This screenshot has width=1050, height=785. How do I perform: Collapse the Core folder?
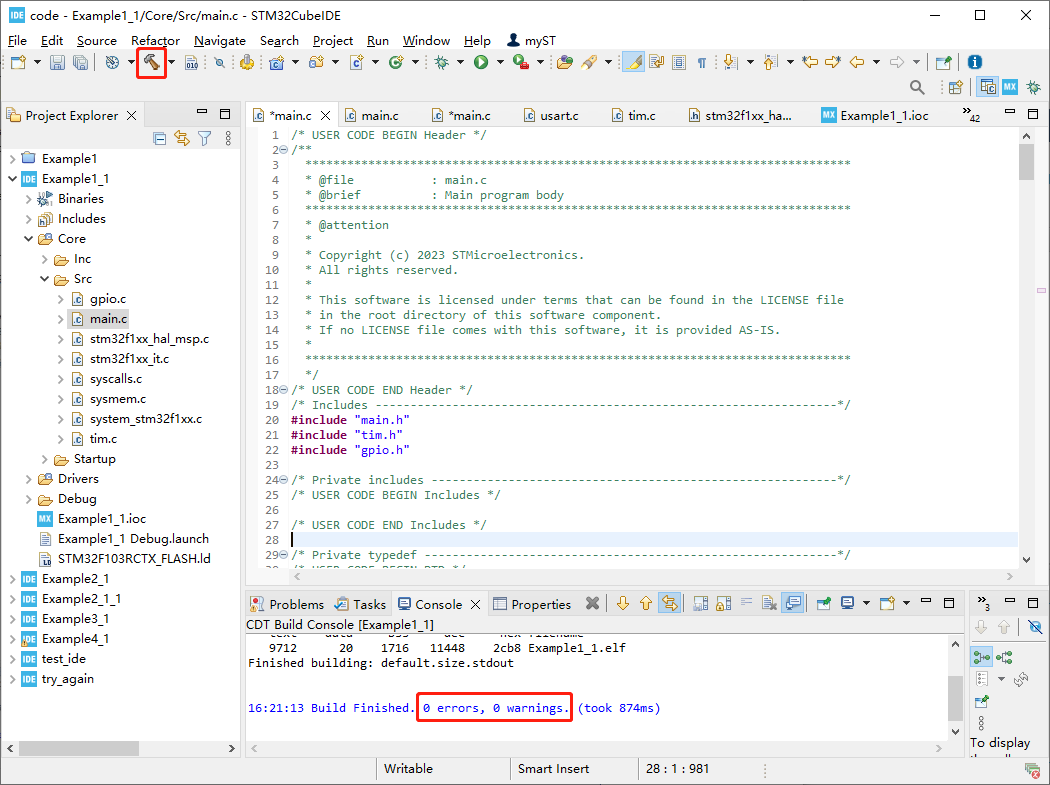pyautogui.click(x=29, y=238)
